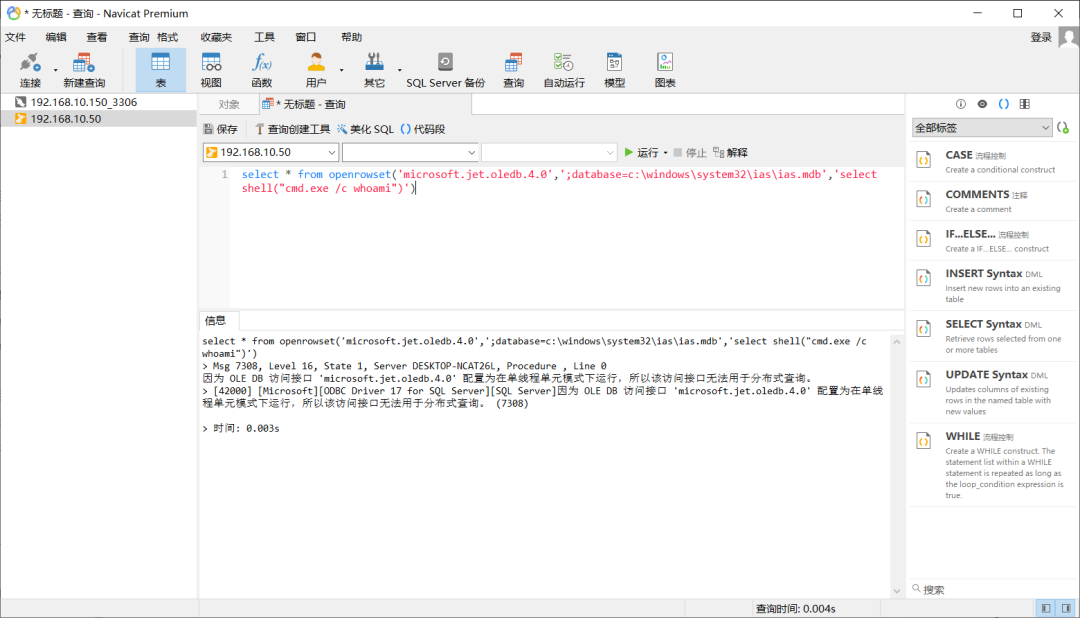
Task: Open the Query Builder (查询创建工具) button
Action: pos(292,129)
